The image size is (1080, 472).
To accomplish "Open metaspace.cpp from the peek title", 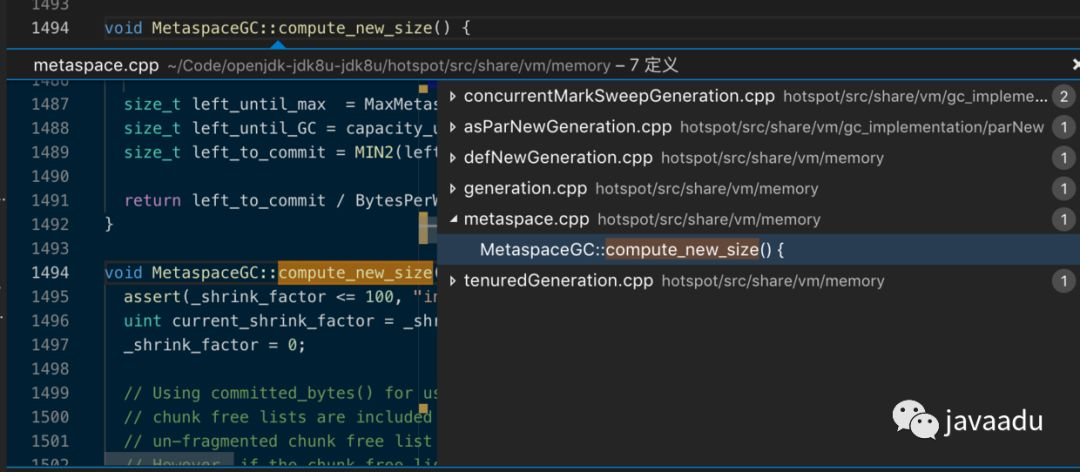I will 95,66.
